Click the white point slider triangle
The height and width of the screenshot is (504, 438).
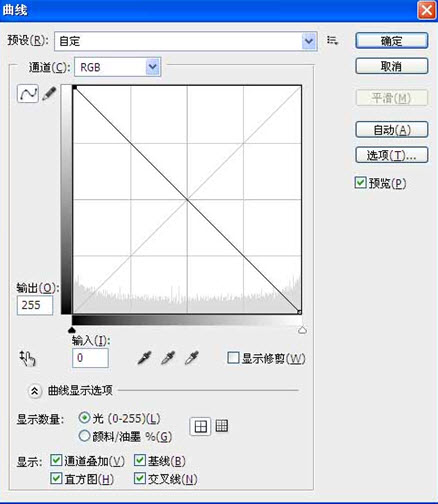pyautogui.click(x=302, y=330)
